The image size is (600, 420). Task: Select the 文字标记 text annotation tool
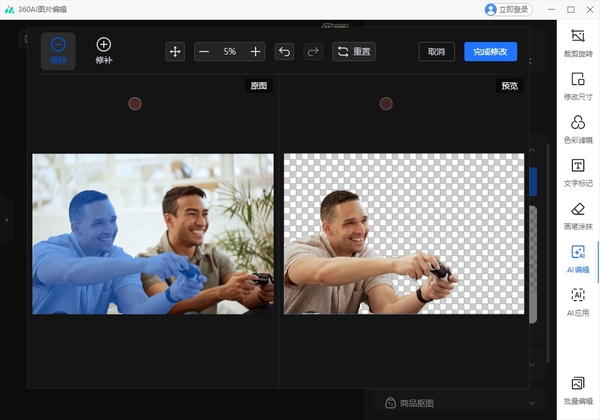tap(577, 171)
